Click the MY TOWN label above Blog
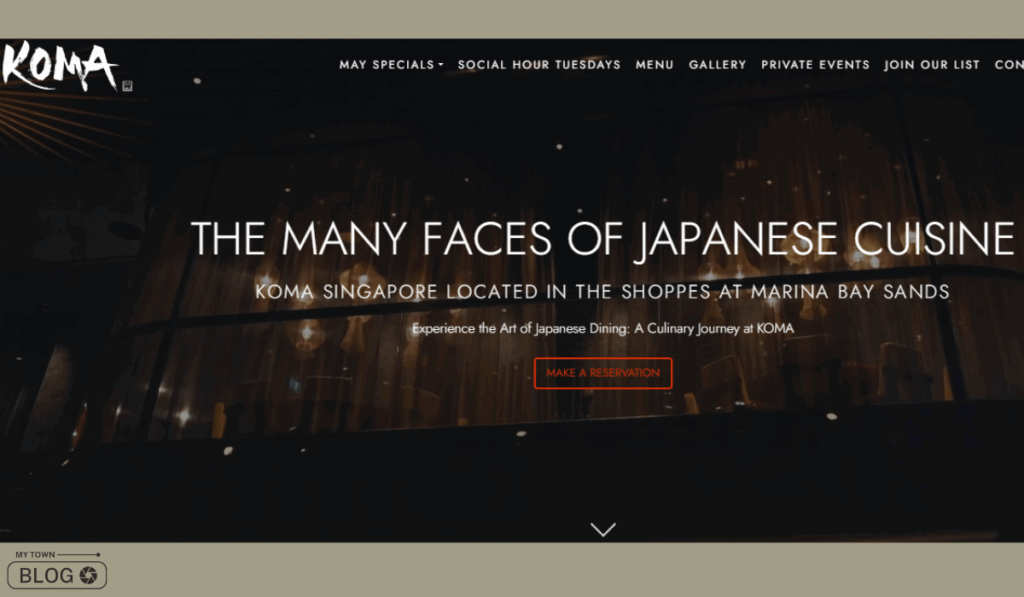This screenshot has width=1024, height=597. [35, 555]
